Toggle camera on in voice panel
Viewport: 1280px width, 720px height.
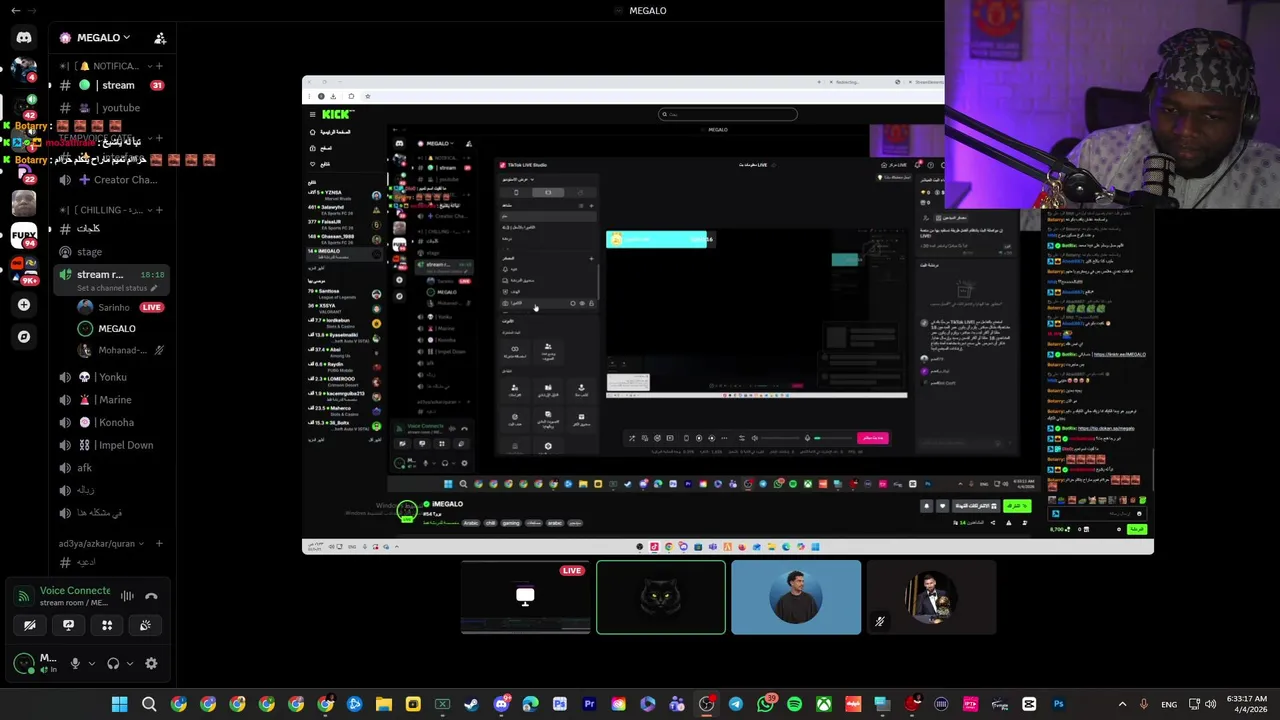(29, 625)
